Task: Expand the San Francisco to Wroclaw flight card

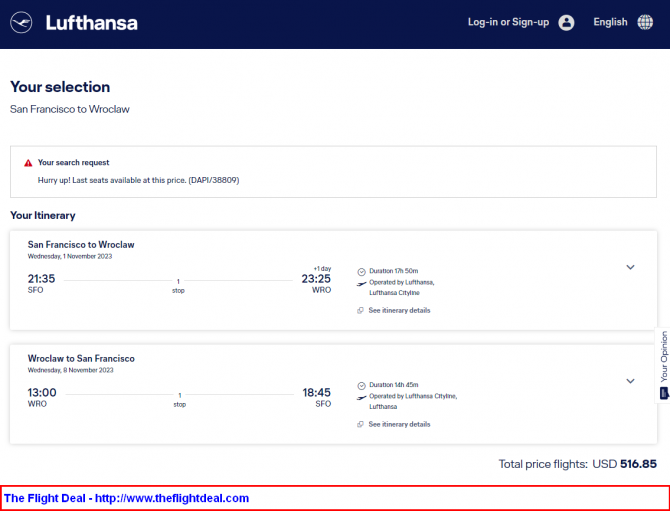Action: click(630, 267)
